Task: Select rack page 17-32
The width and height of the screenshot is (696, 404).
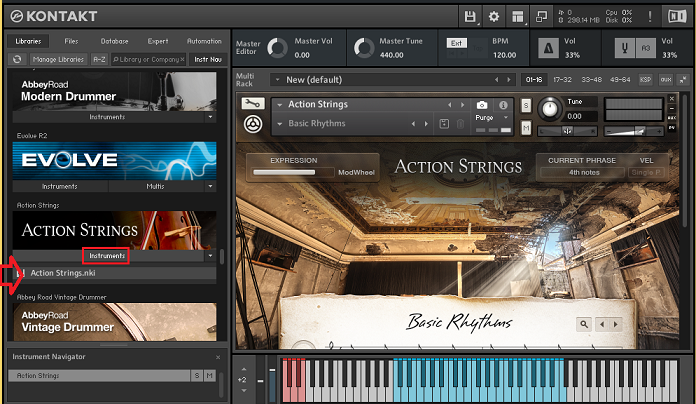Action: pyautogui.click(x=562, y=80)
